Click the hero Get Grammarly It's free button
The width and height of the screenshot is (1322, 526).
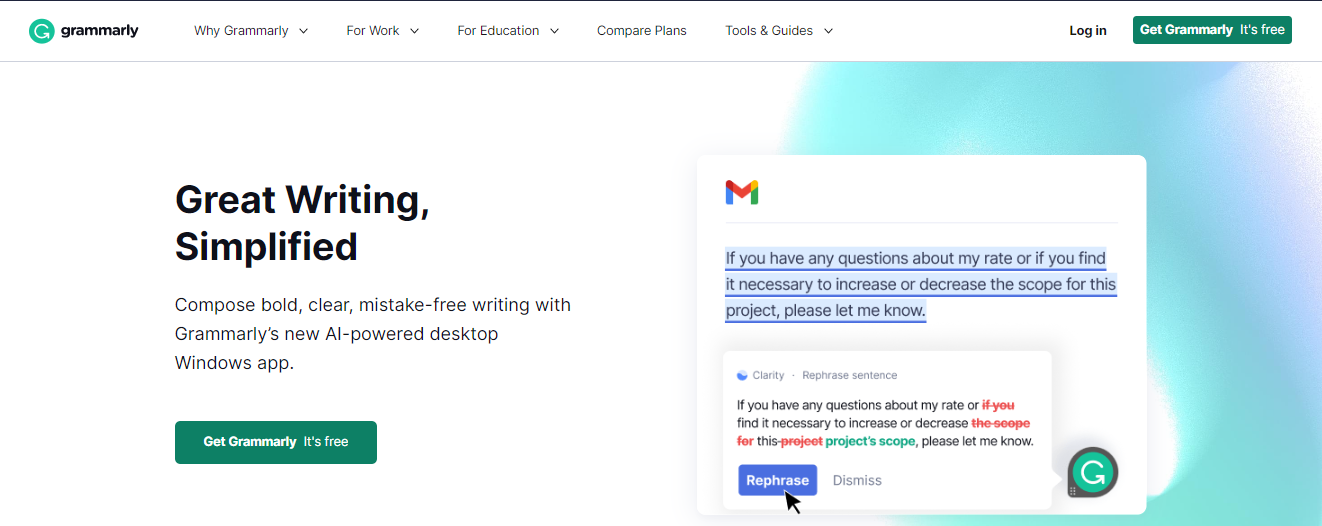click(276, 442)
